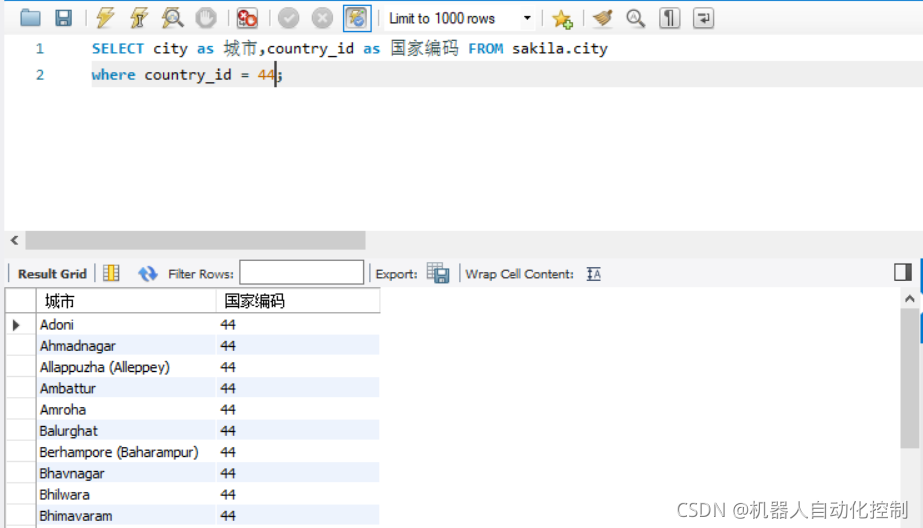
Task: Click the 城市 column header
Action: [x=126, y=301]
